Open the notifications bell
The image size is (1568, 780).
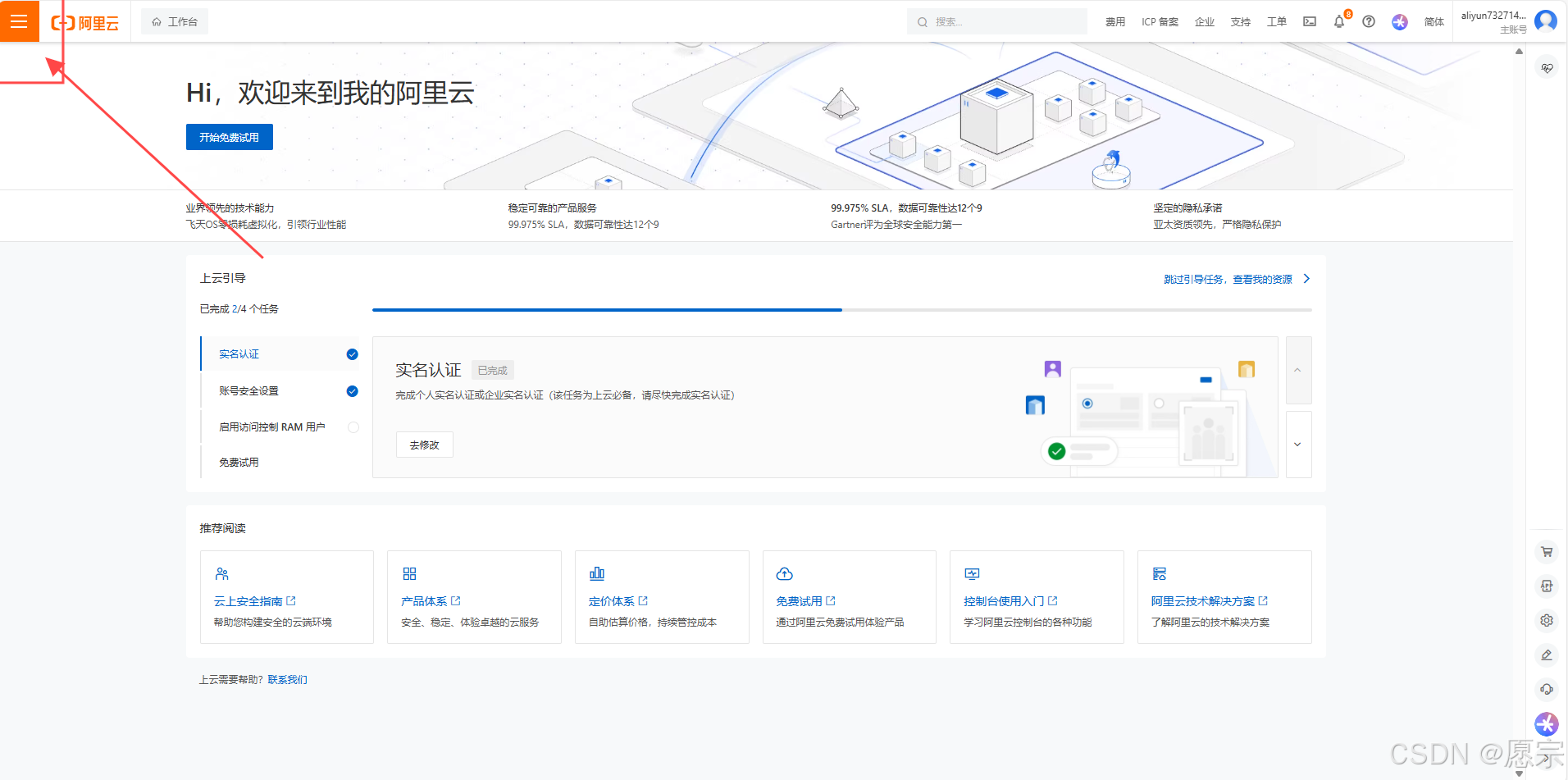1339,22
